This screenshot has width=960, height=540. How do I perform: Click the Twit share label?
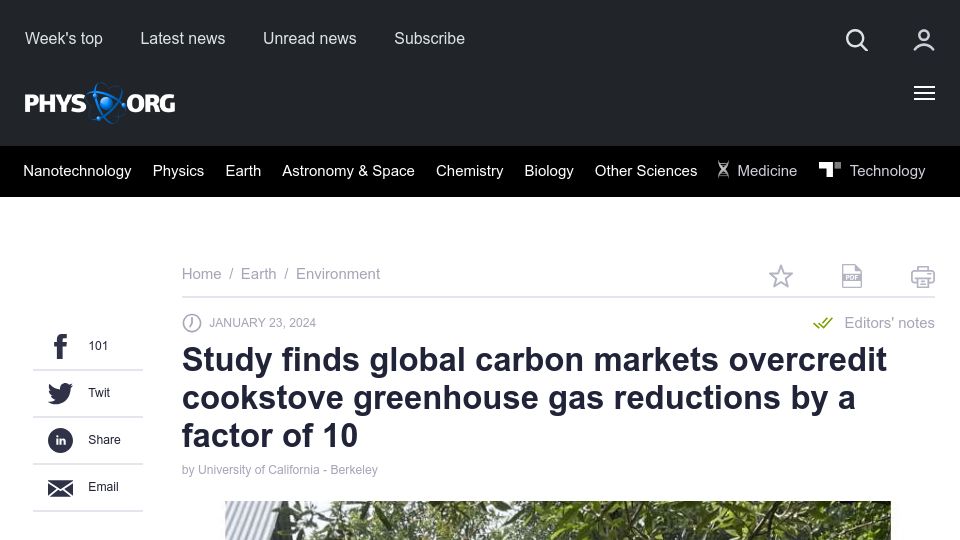coord(99,393)
